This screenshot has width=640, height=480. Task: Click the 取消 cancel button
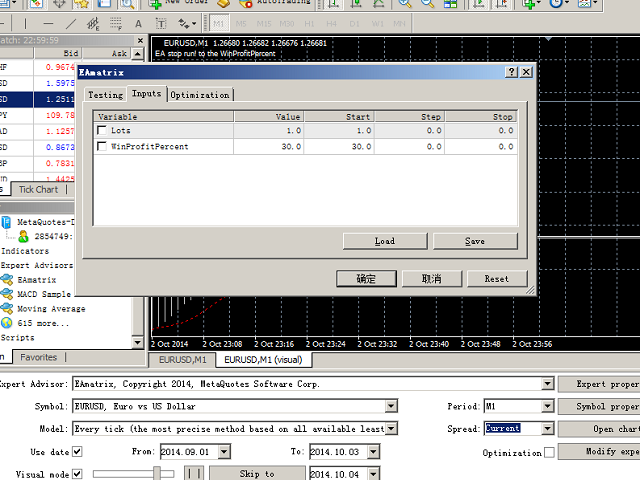pos(432,279)
